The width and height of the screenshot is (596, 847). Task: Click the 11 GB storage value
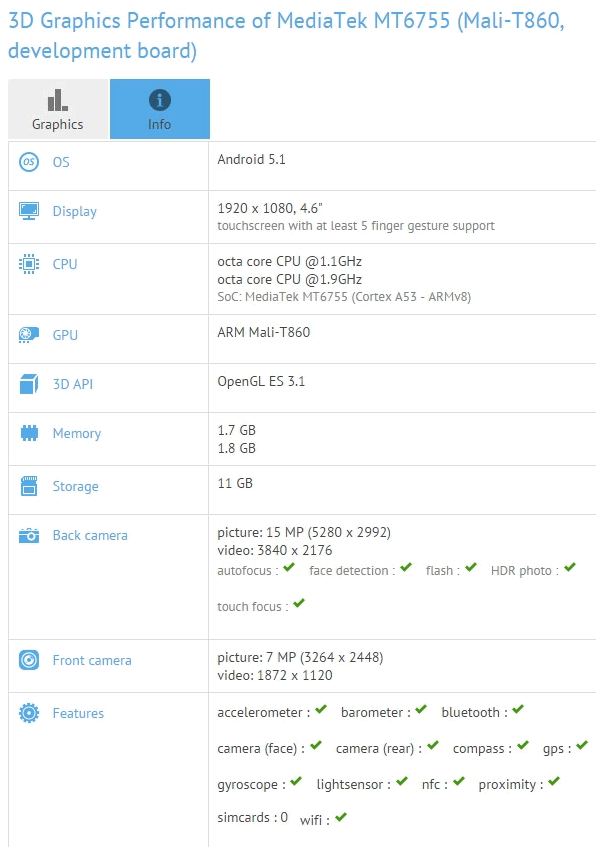click(x=235, y=483)
